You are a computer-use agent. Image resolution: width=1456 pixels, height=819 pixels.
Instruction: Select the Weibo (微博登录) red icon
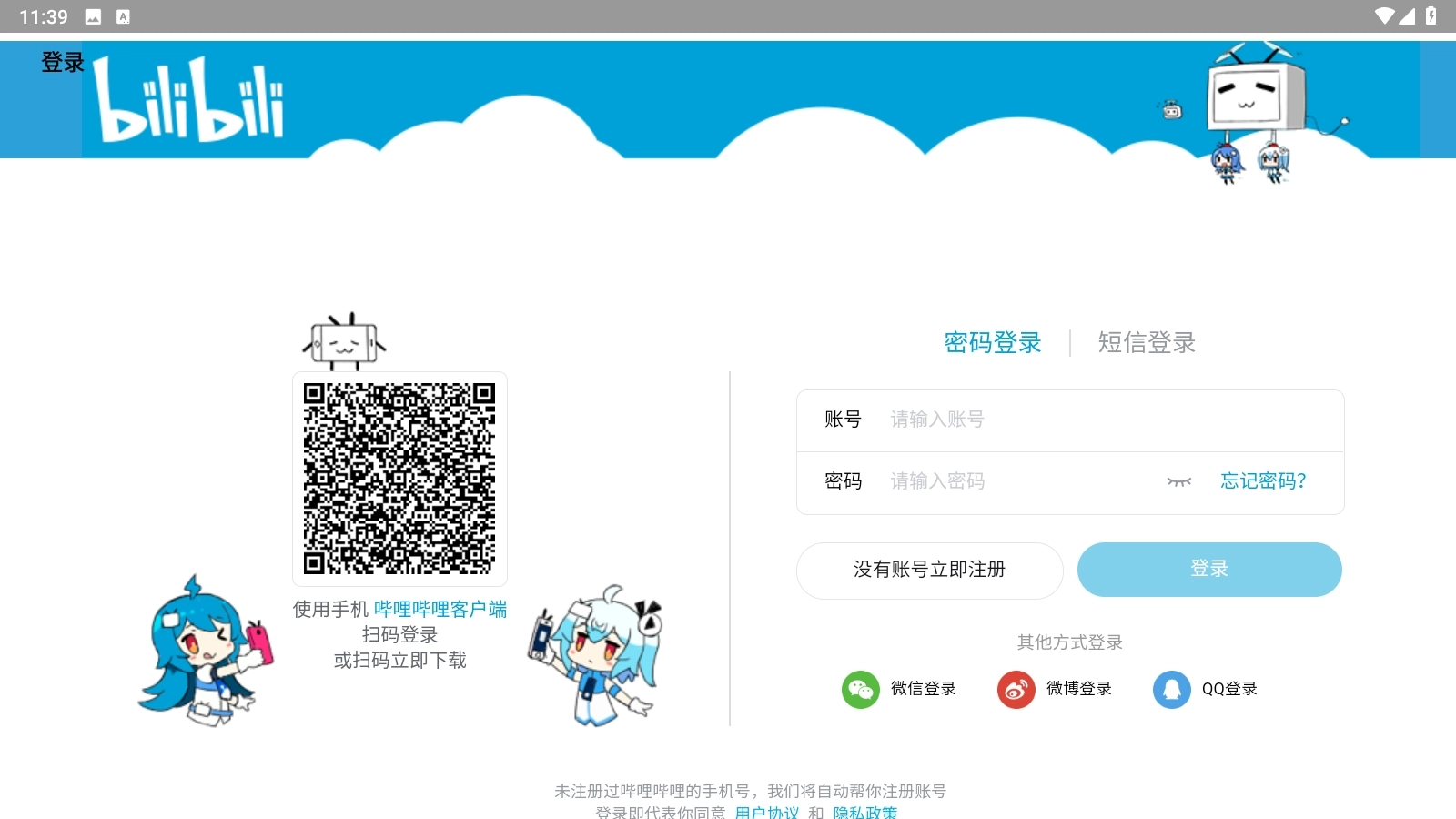[x=1015, y=690]
